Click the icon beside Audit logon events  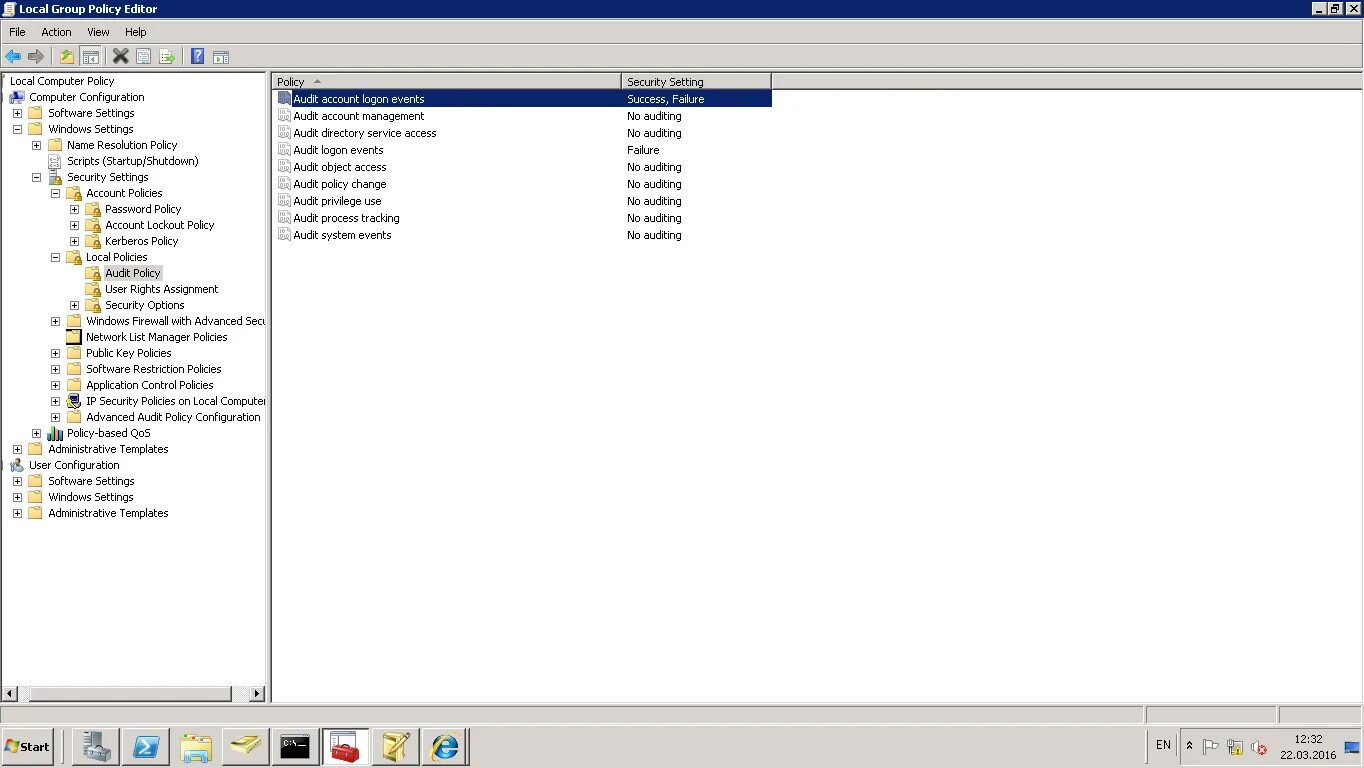tap(284, 150)
